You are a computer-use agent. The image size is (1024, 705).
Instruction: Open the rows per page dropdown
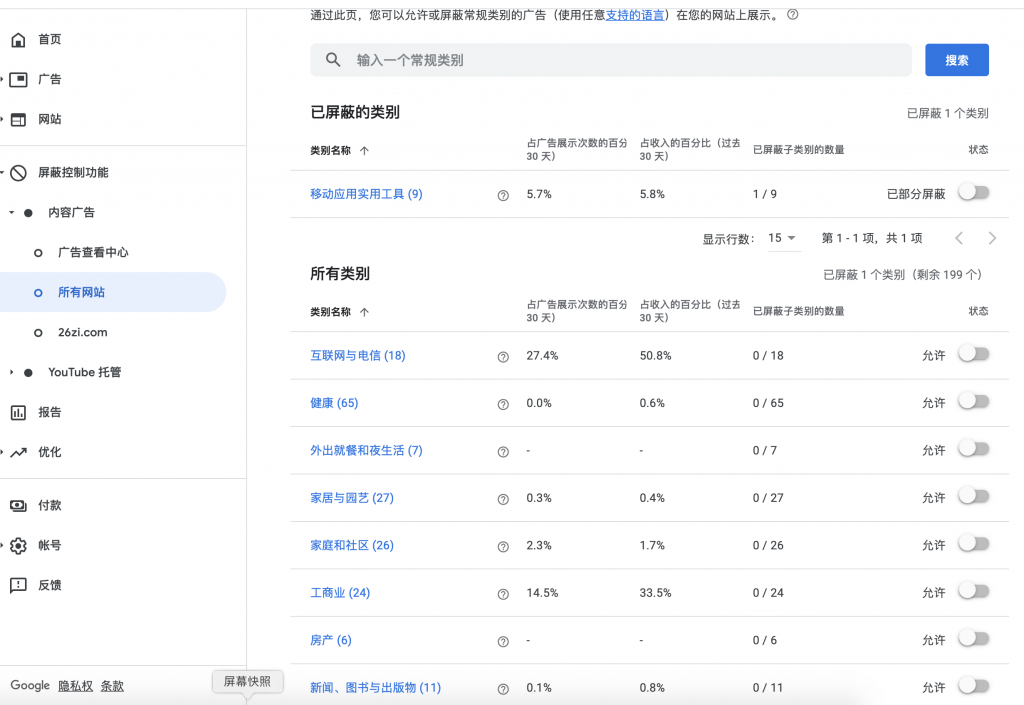[x=782, y=238]
